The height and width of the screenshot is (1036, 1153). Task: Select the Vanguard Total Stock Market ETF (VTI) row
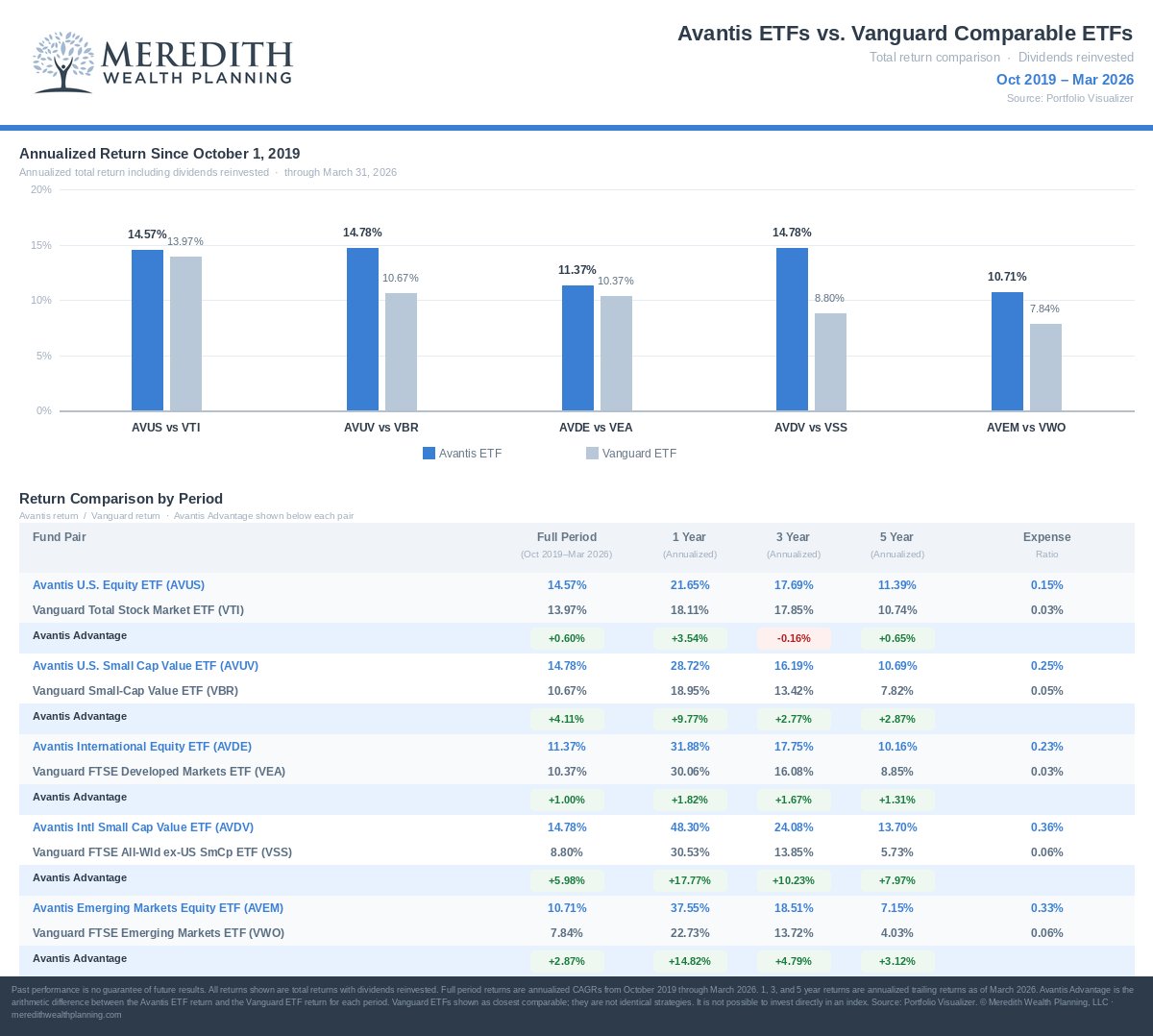[x=576, y=610]
